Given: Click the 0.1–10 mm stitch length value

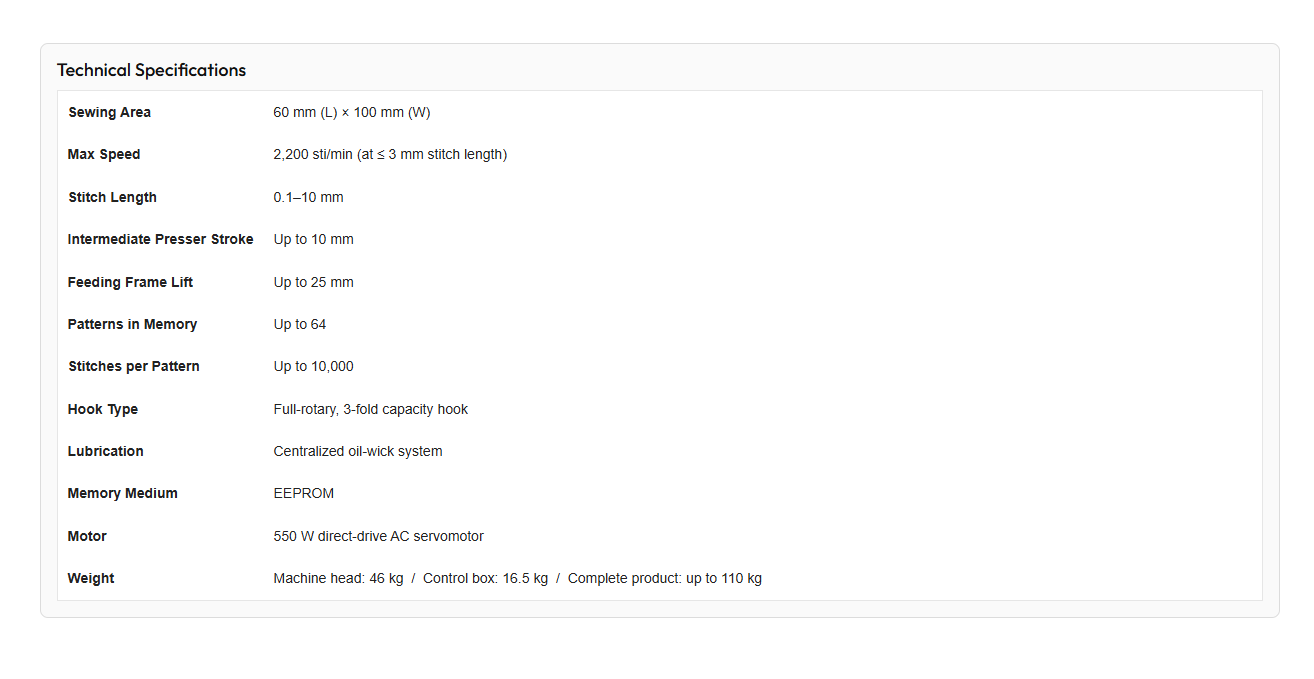Looking at the screenshot, I should point(308,197).
